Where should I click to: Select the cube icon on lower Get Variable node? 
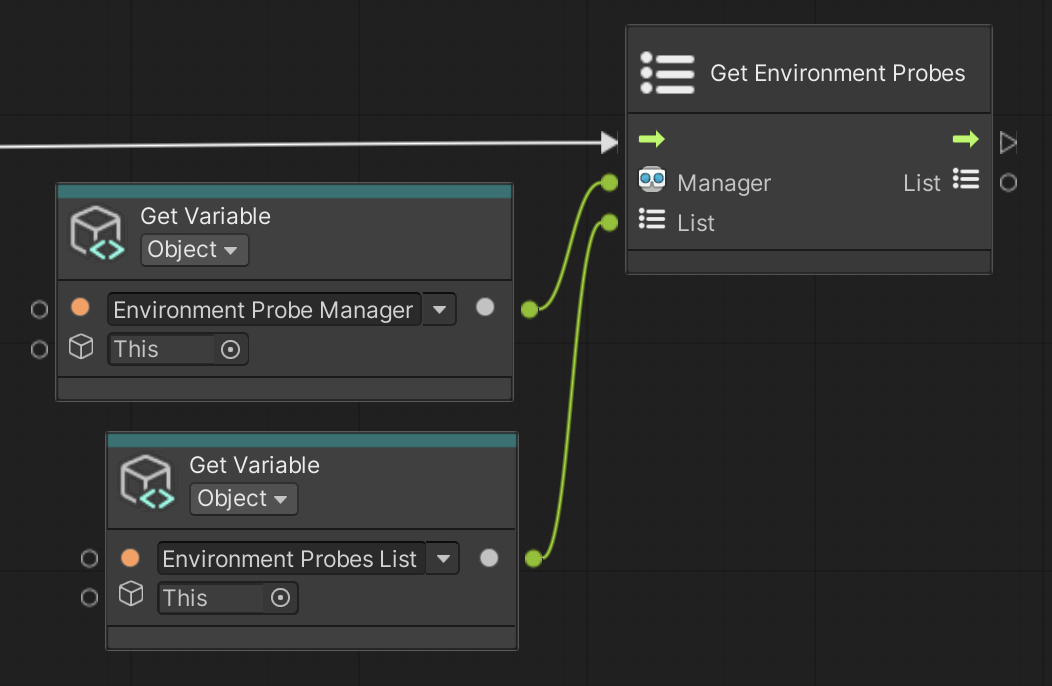tap(146, 480)
